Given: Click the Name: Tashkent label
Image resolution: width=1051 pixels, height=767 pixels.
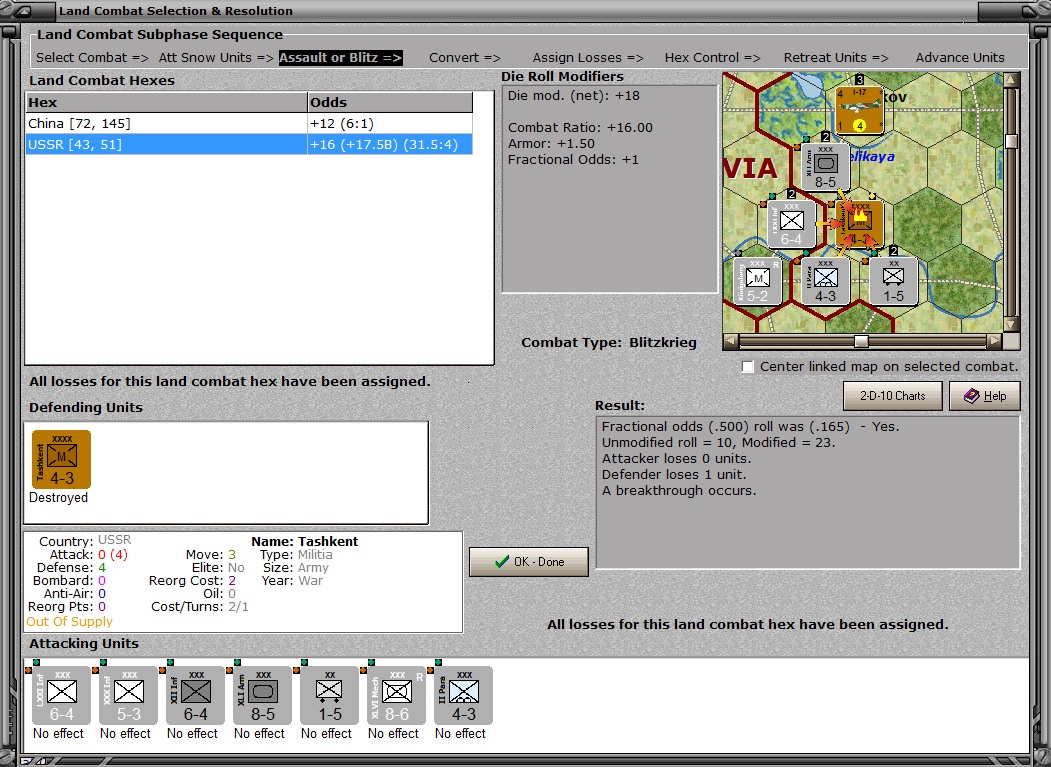Looking at the screenshot, I should (304, 541).
